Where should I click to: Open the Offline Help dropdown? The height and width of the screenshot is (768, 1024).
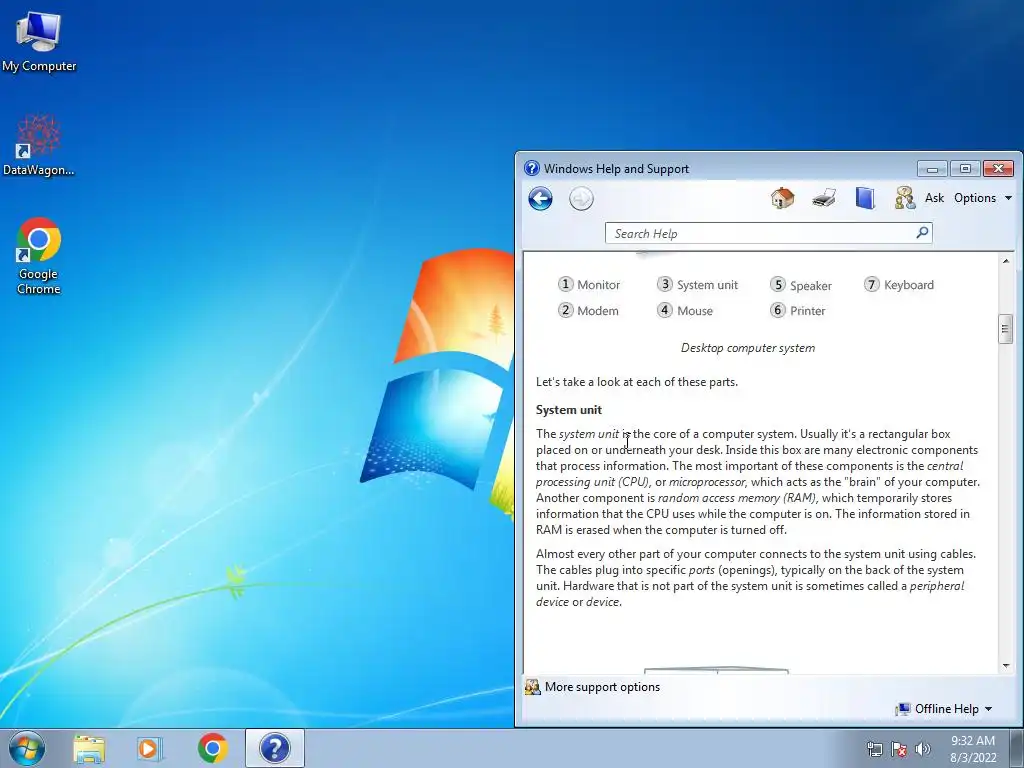(x=944, y=709)
